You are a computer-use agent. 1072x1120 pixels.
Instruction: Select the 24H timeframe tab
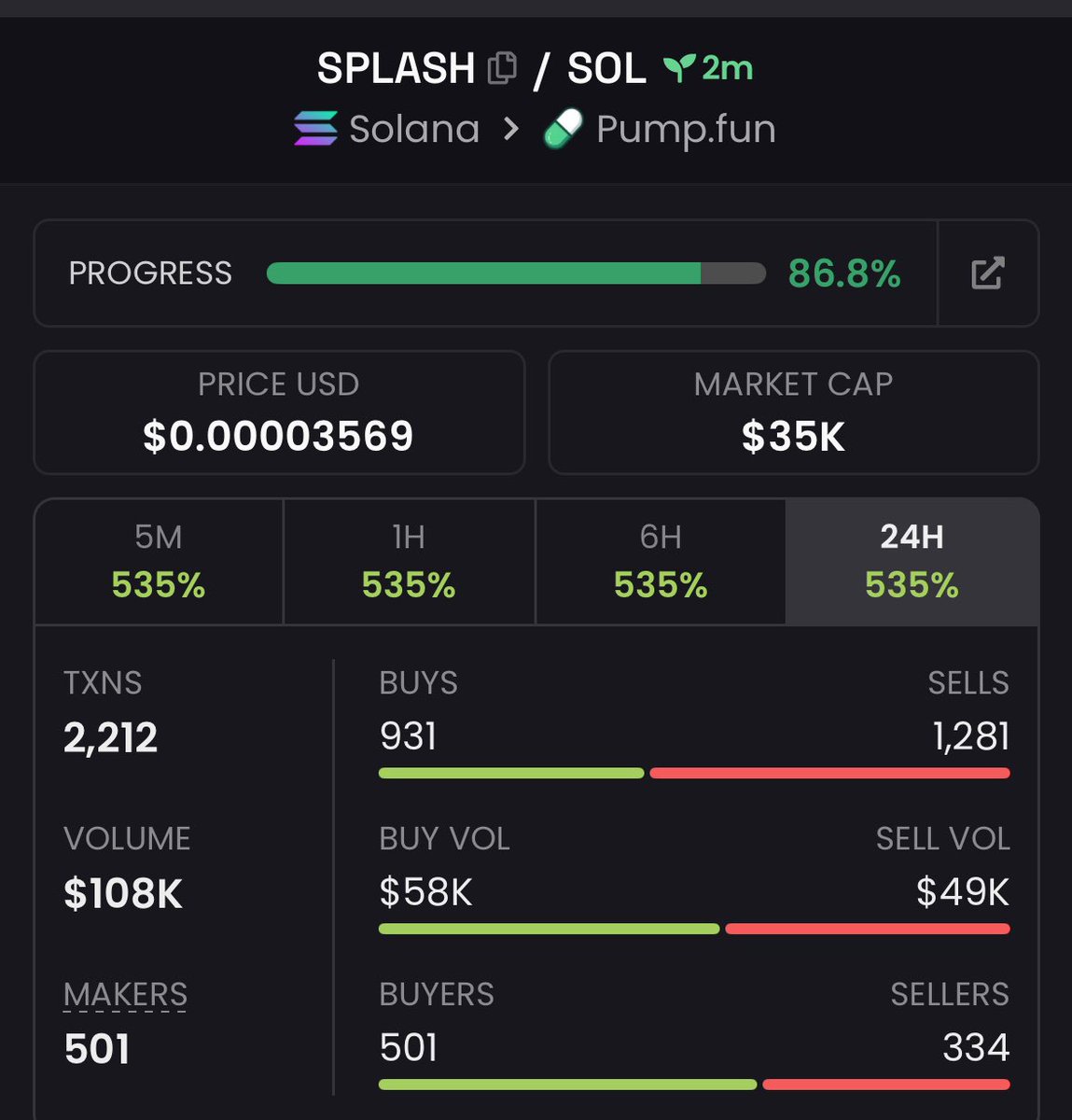pos(912,561)
